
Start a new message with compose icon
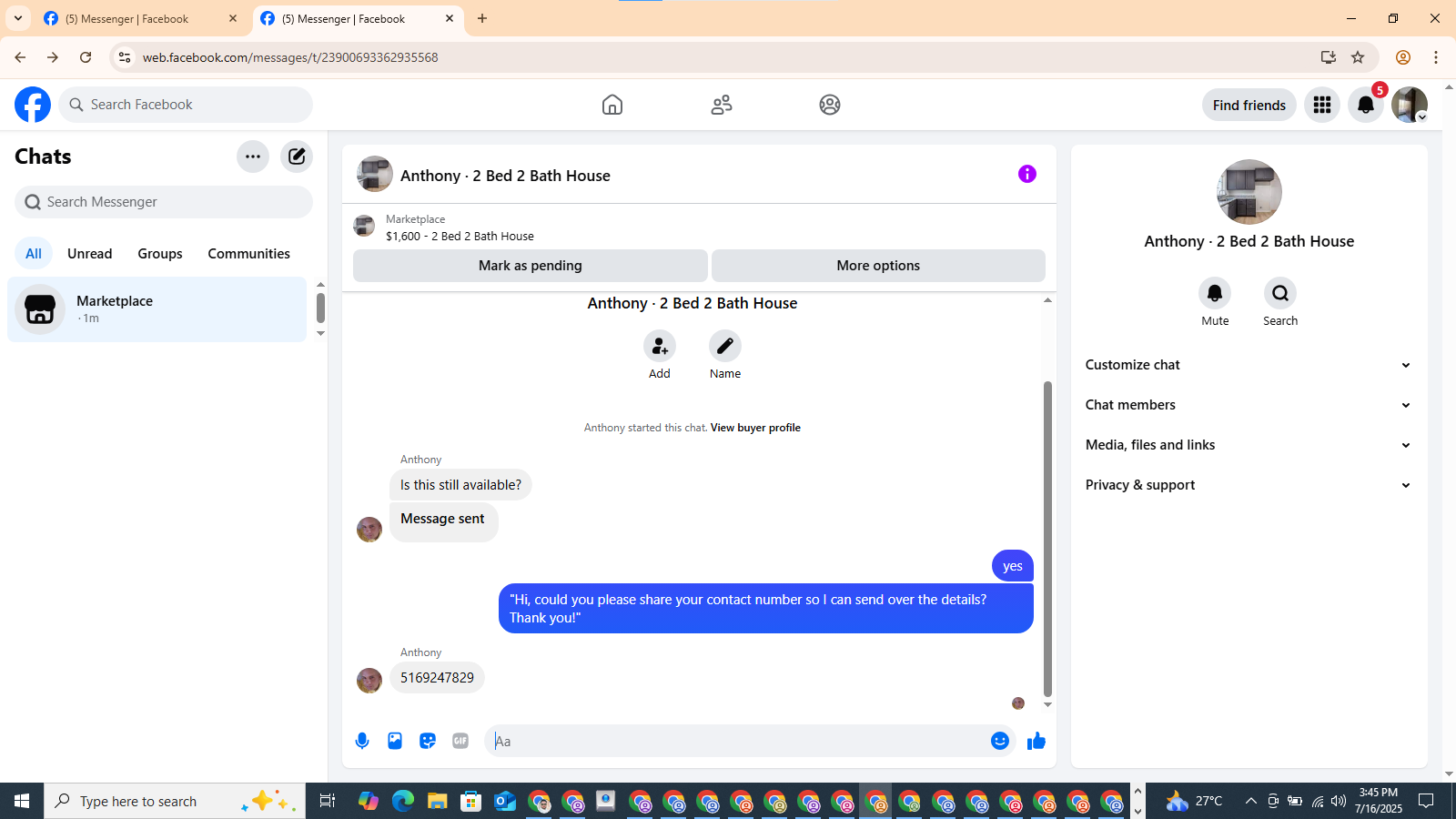(x=297, y=157)
